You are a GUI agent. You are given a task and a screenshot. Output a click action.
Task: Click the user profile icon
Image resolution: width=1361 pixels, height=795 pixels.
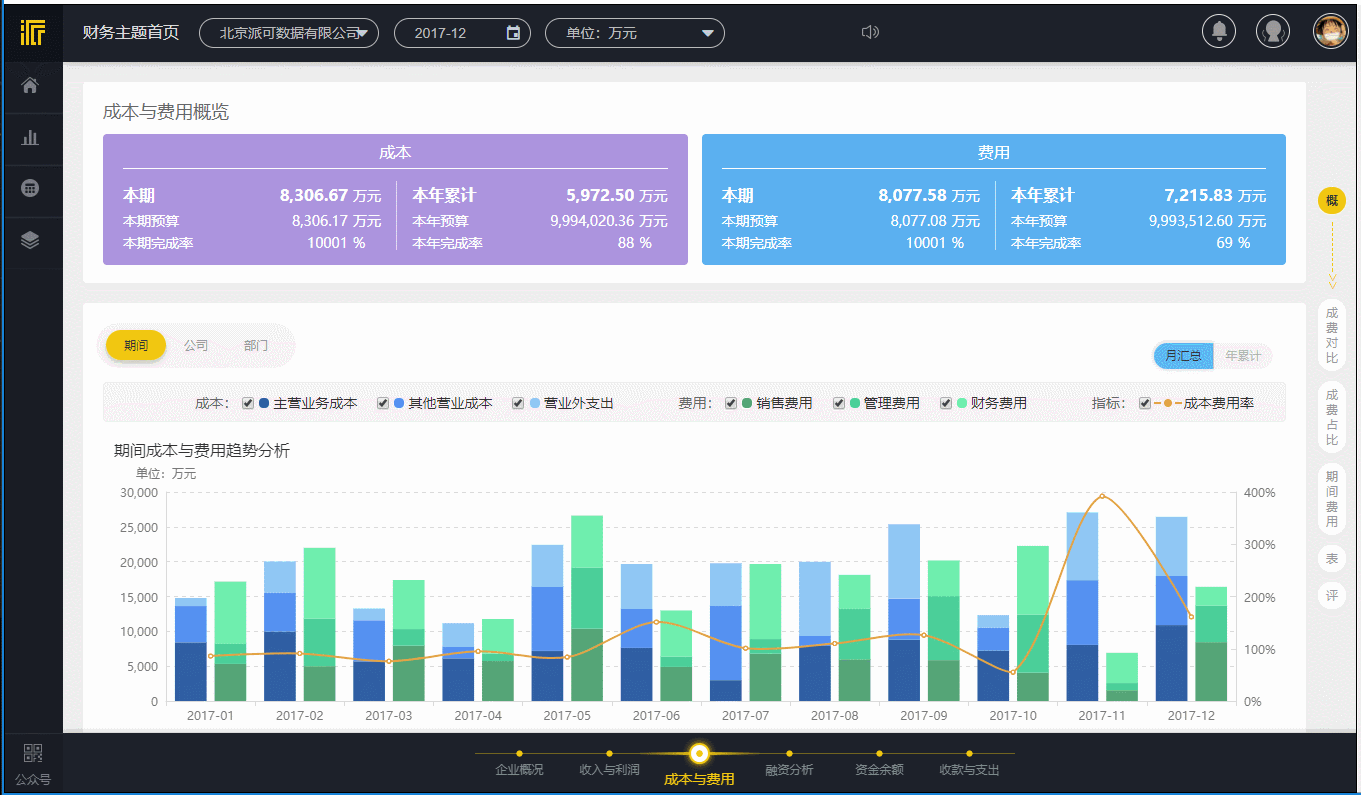[x=1273, y=31]
